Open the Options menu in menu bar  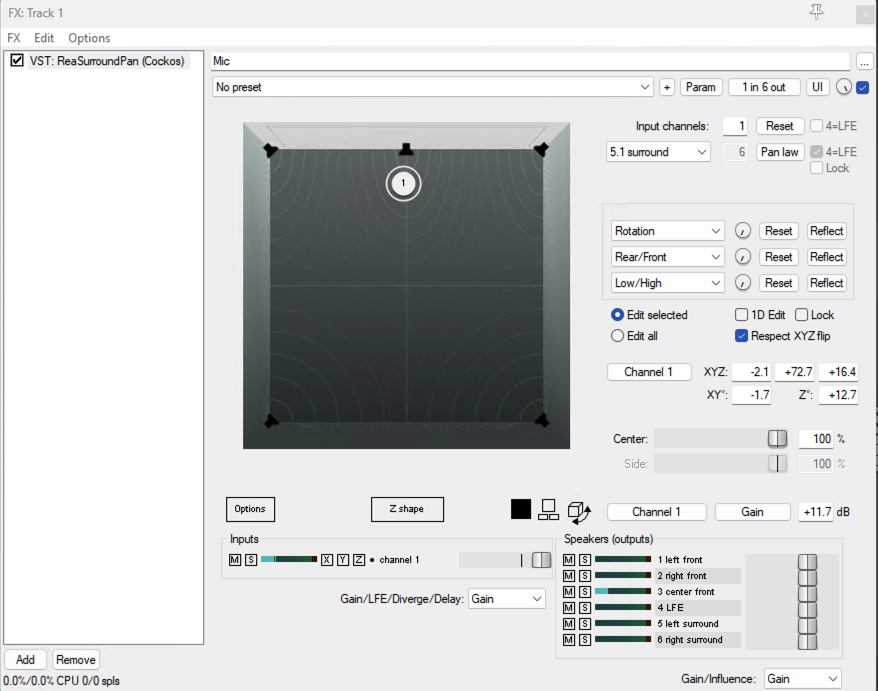click(89, 38)
